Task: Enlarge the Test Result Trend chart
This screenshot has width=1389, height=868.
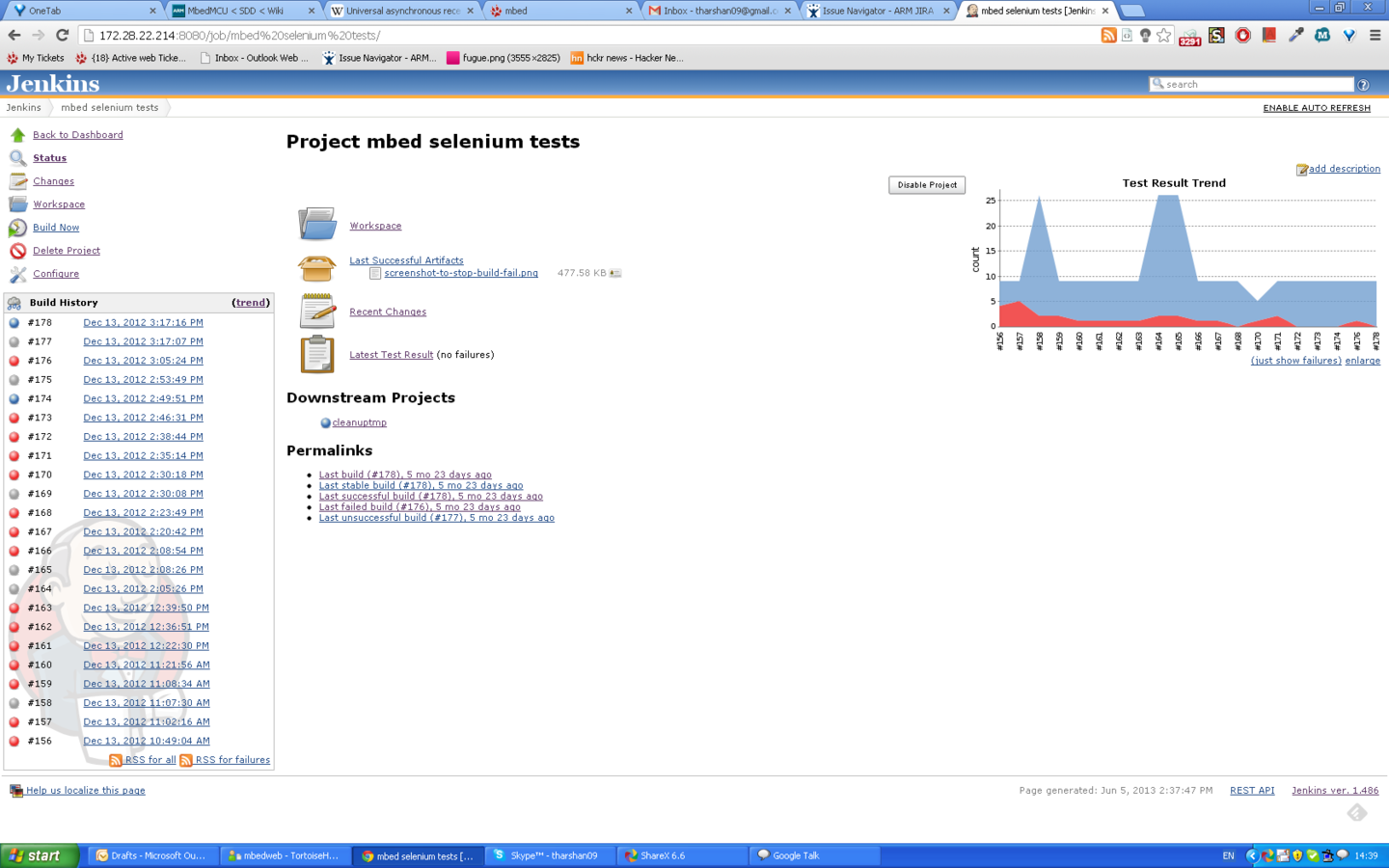Action: click(x=1362, y=361)
